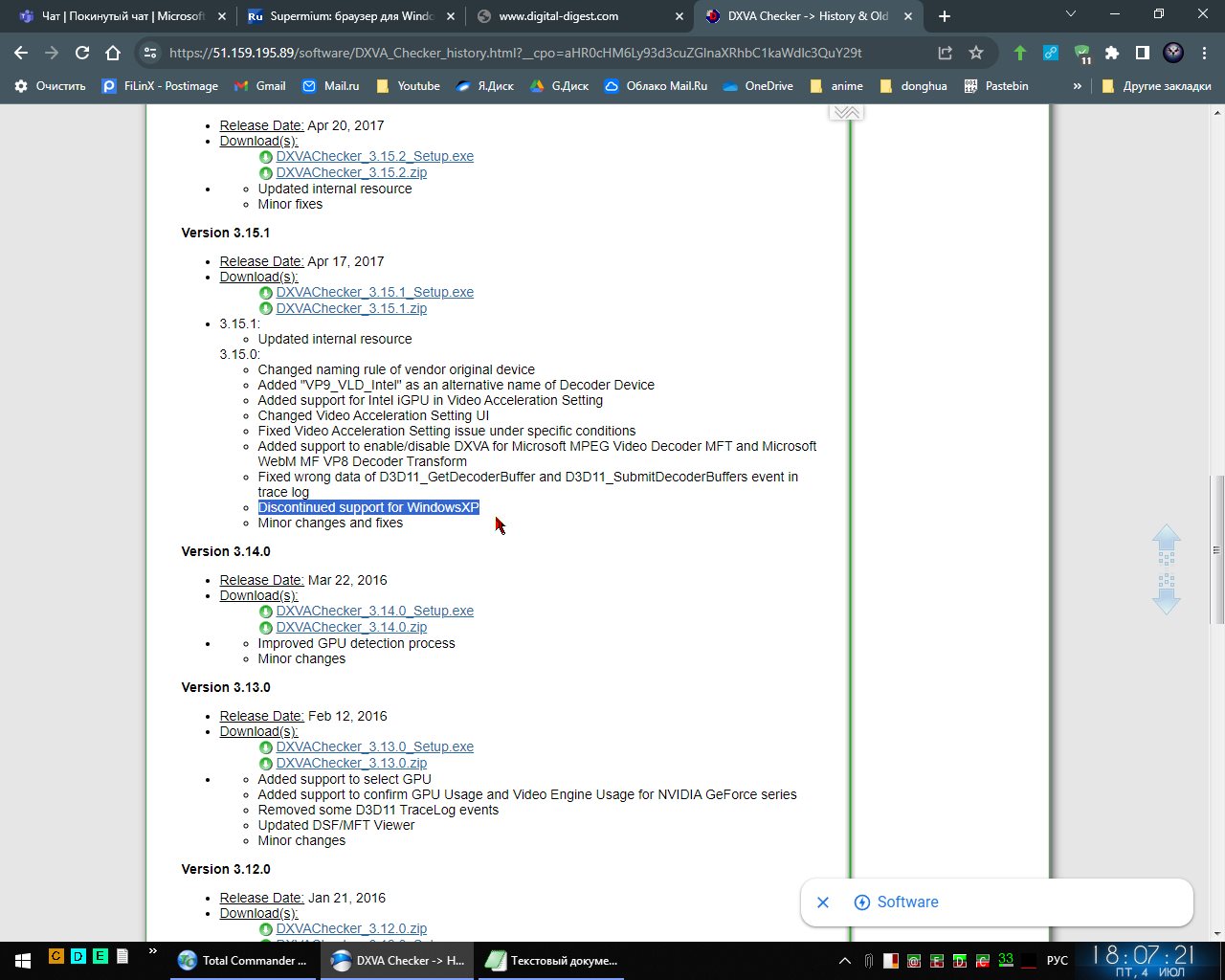1225x980 pixels.
Task: Download DXVAChecker_3.15.1.zip
Action: (x=351, y=308)
